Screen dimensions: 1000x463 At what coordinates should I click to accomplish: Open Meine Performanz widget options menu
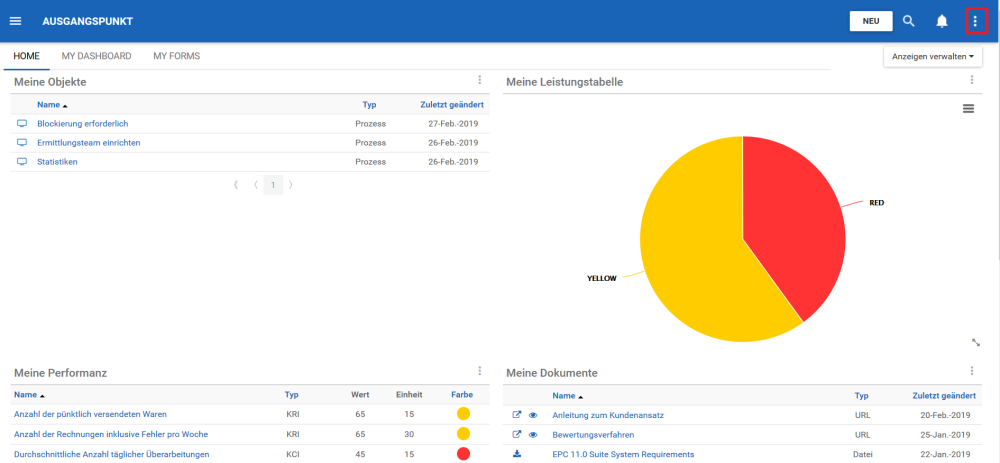(x=479, y=371)
